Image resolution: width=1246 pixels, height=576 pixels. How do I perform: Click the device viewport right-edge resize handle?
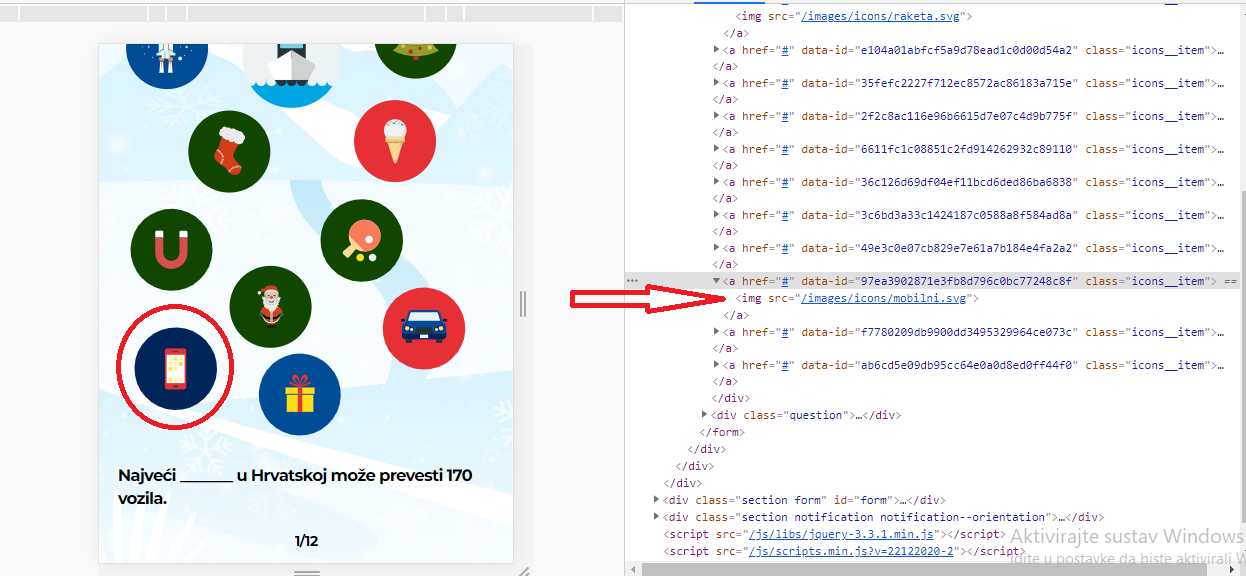522,304
